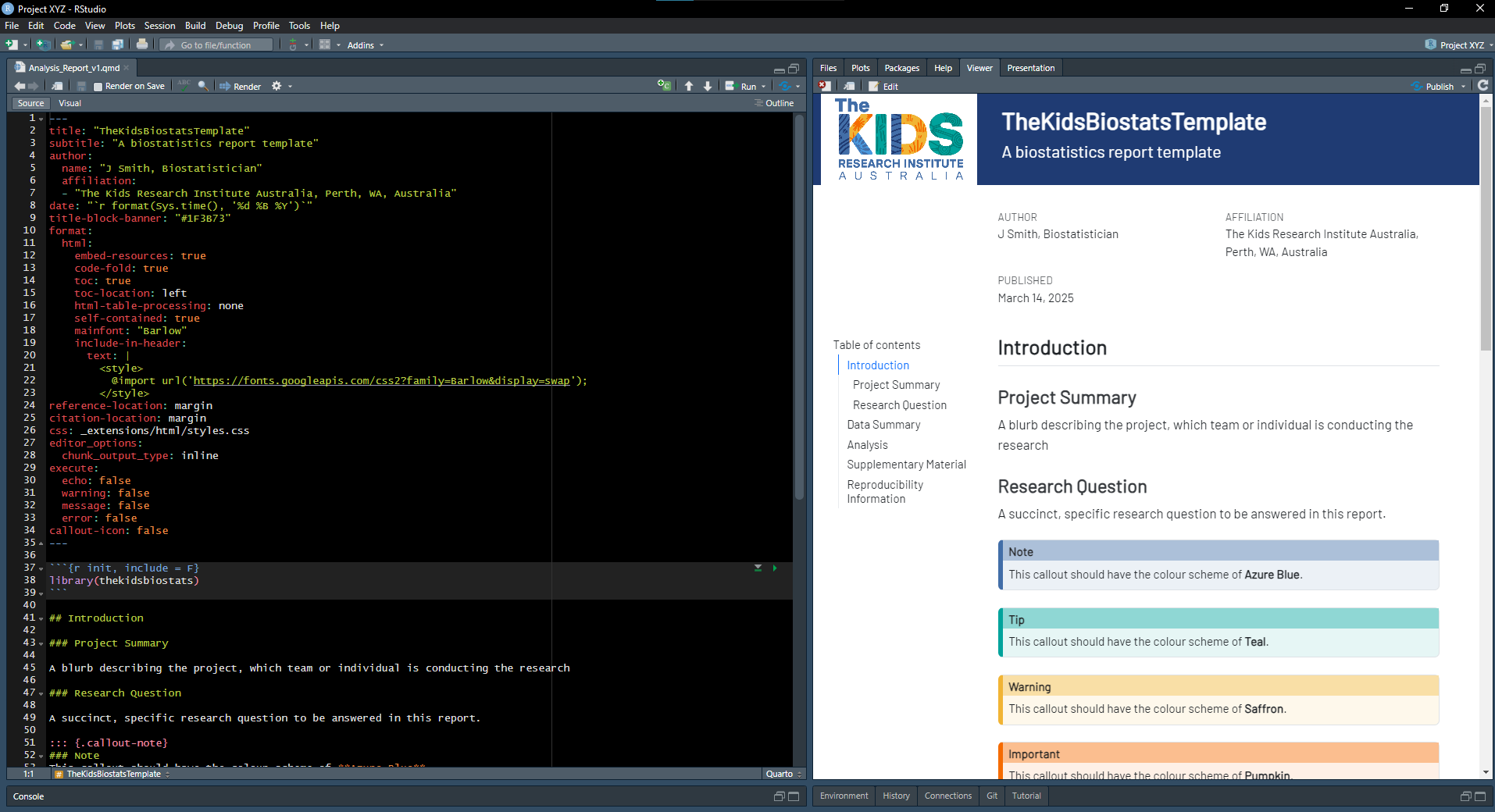Image resolution: width=1495 pixels, height=812 pixels.
Task: Open the Project XYZ project menu
Action: coord(1458,45)
